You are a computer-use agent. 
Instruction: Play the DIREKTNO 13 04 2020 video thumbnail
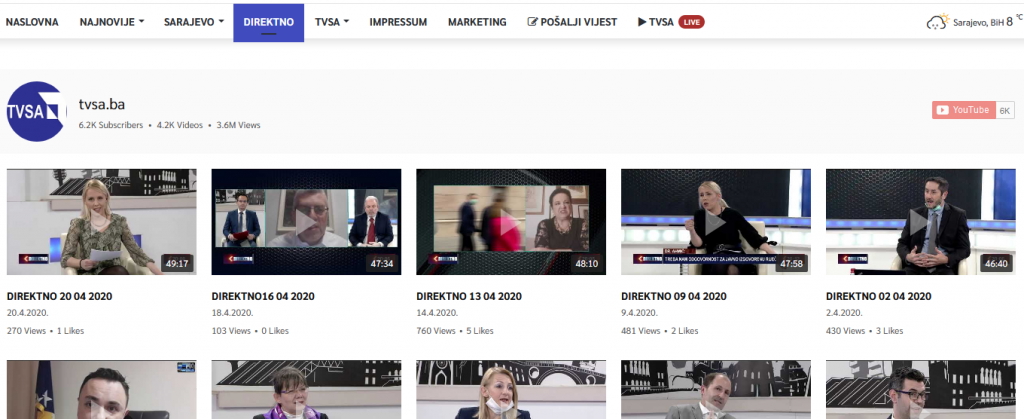point(511,222)
